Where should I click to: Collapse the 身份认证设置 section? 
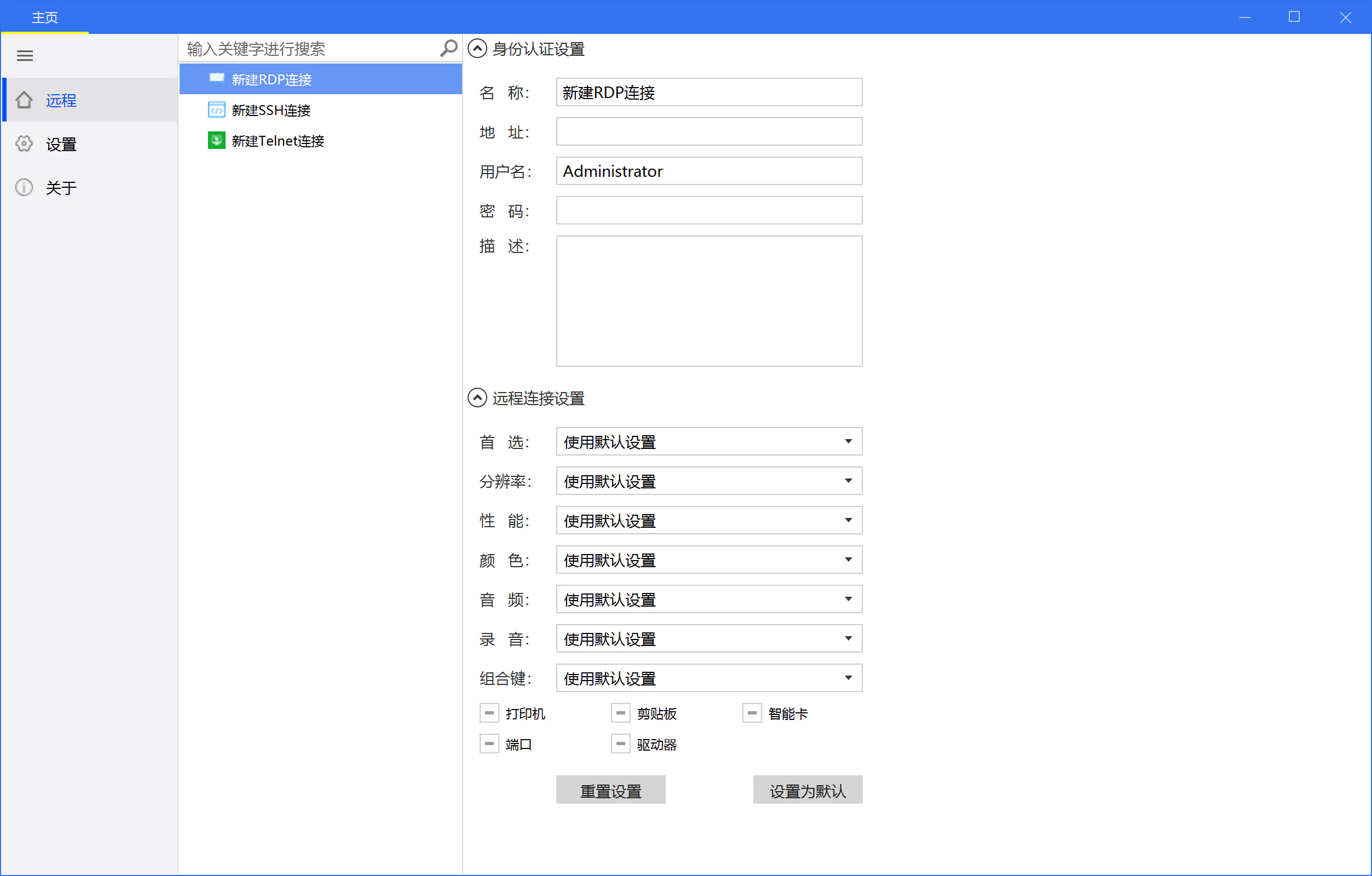tap(477, 48)
